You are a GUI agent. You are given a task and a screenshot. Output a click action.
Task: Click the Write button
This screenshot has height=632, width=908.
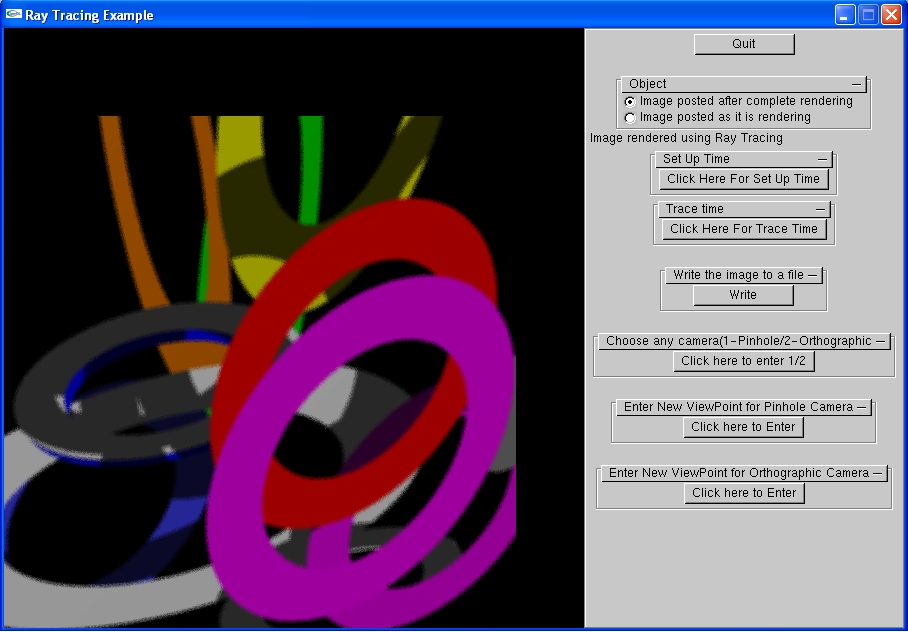744,295
